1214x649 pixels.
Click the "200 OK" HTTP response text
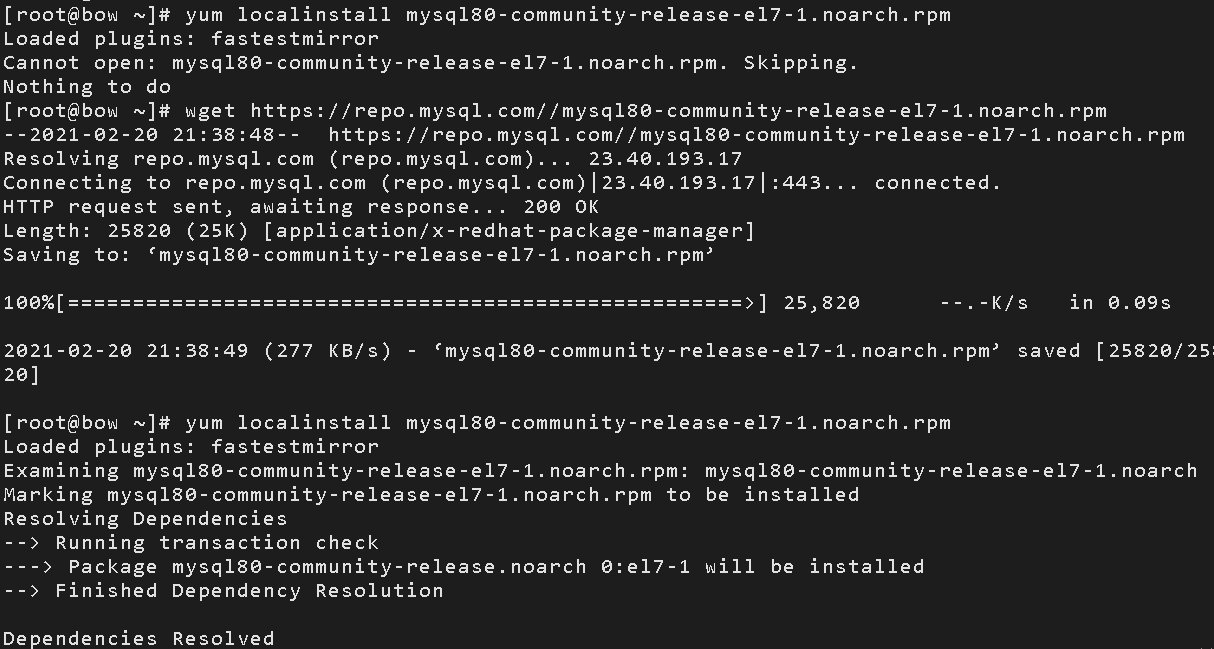[x=561, y=207]
